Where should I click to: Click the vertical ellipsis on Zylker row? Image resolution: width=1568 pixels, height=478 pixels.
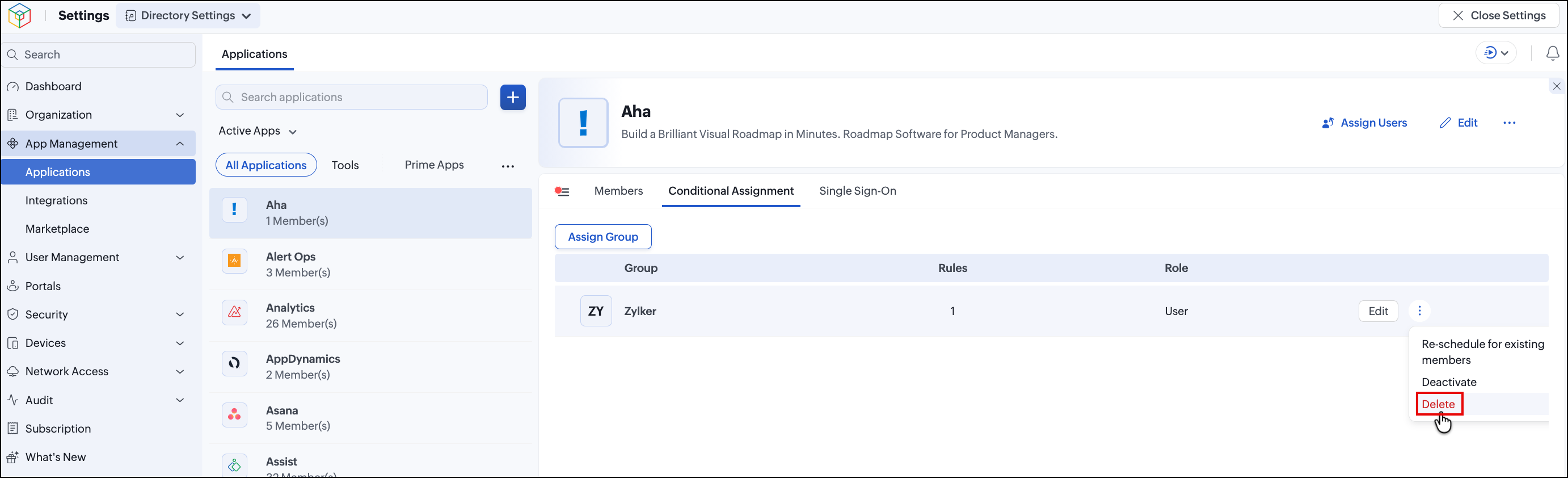1419,311
